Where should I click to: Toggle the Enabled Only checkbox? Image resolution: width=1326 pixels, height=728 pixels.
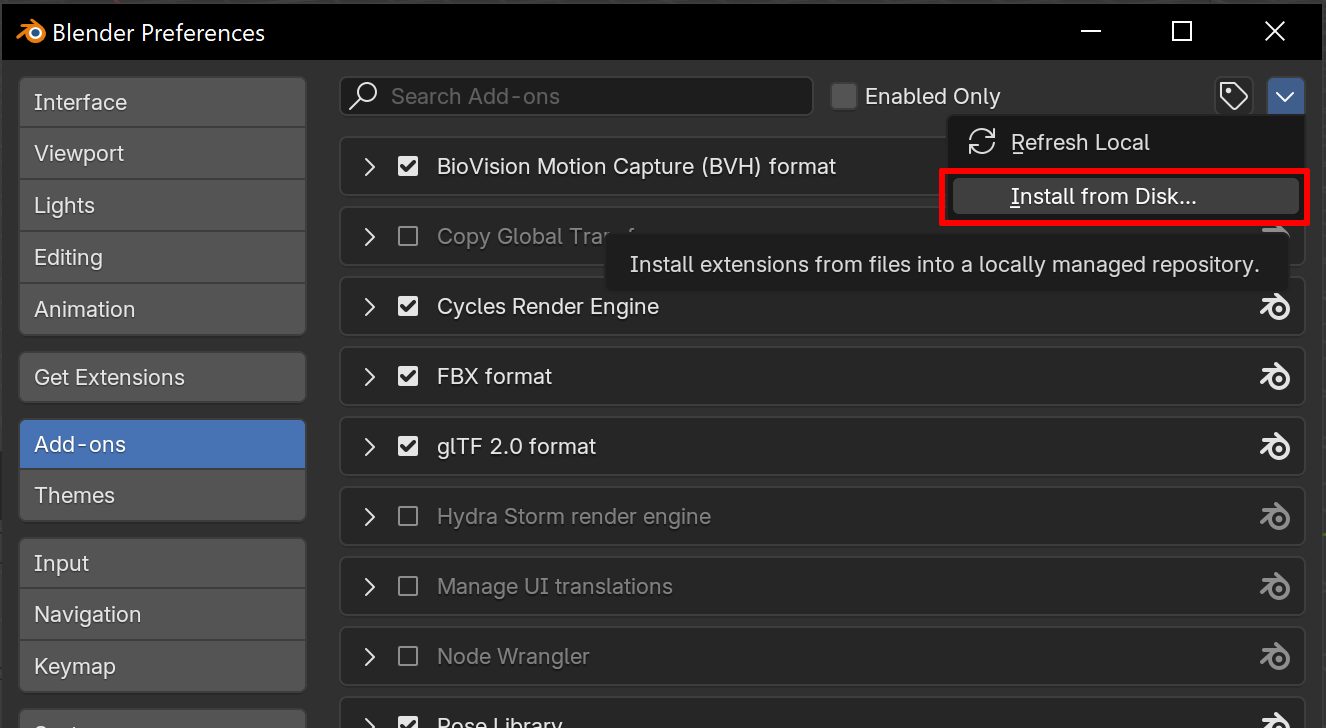[844, 96]
